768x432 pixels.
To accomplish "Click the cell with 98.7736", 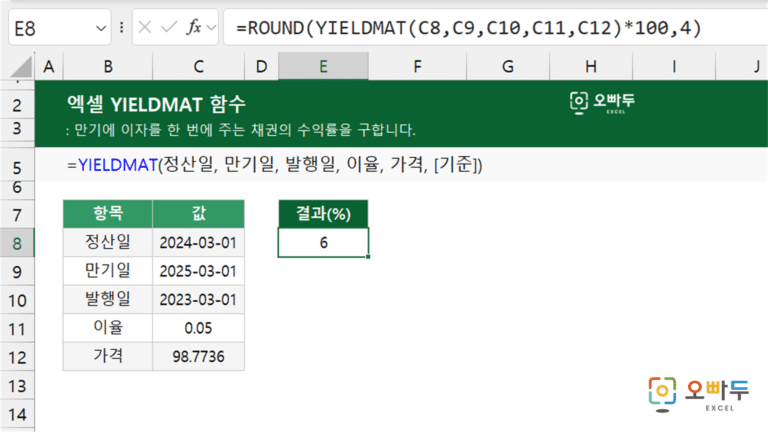I will pyautogui.click(x=198, y=356).
